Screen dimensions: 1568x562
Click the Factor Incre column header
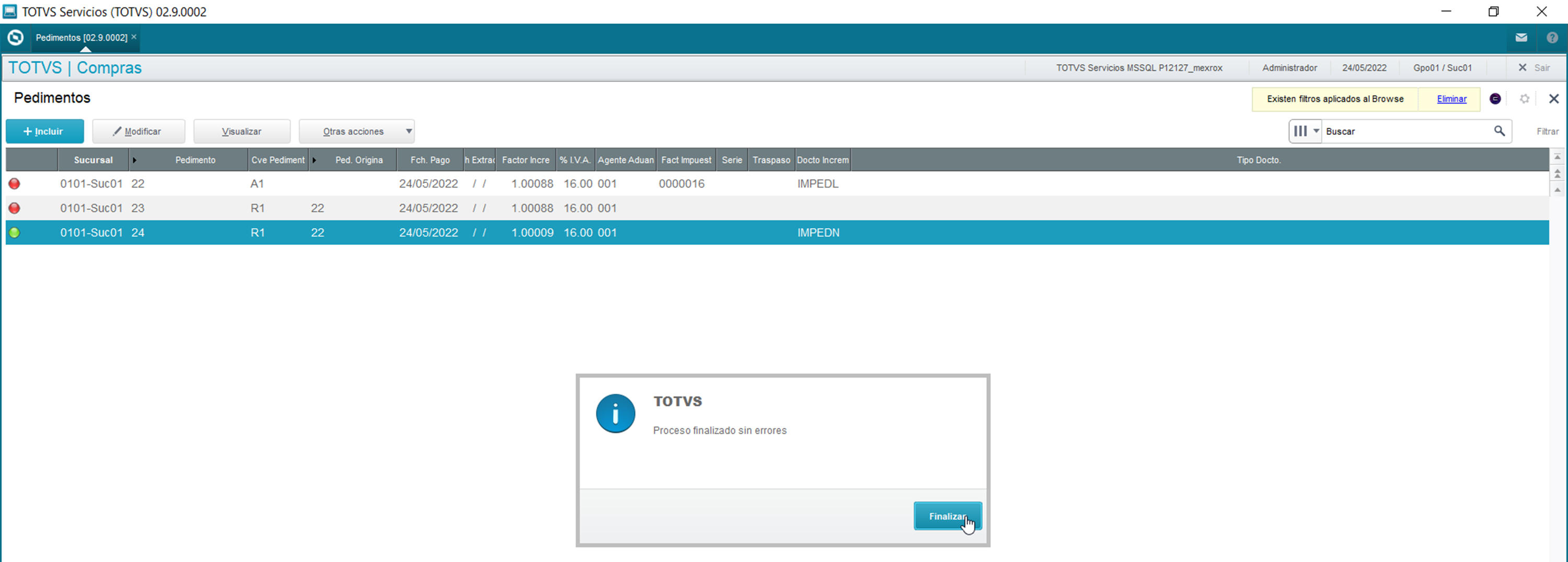click(526, 160)
